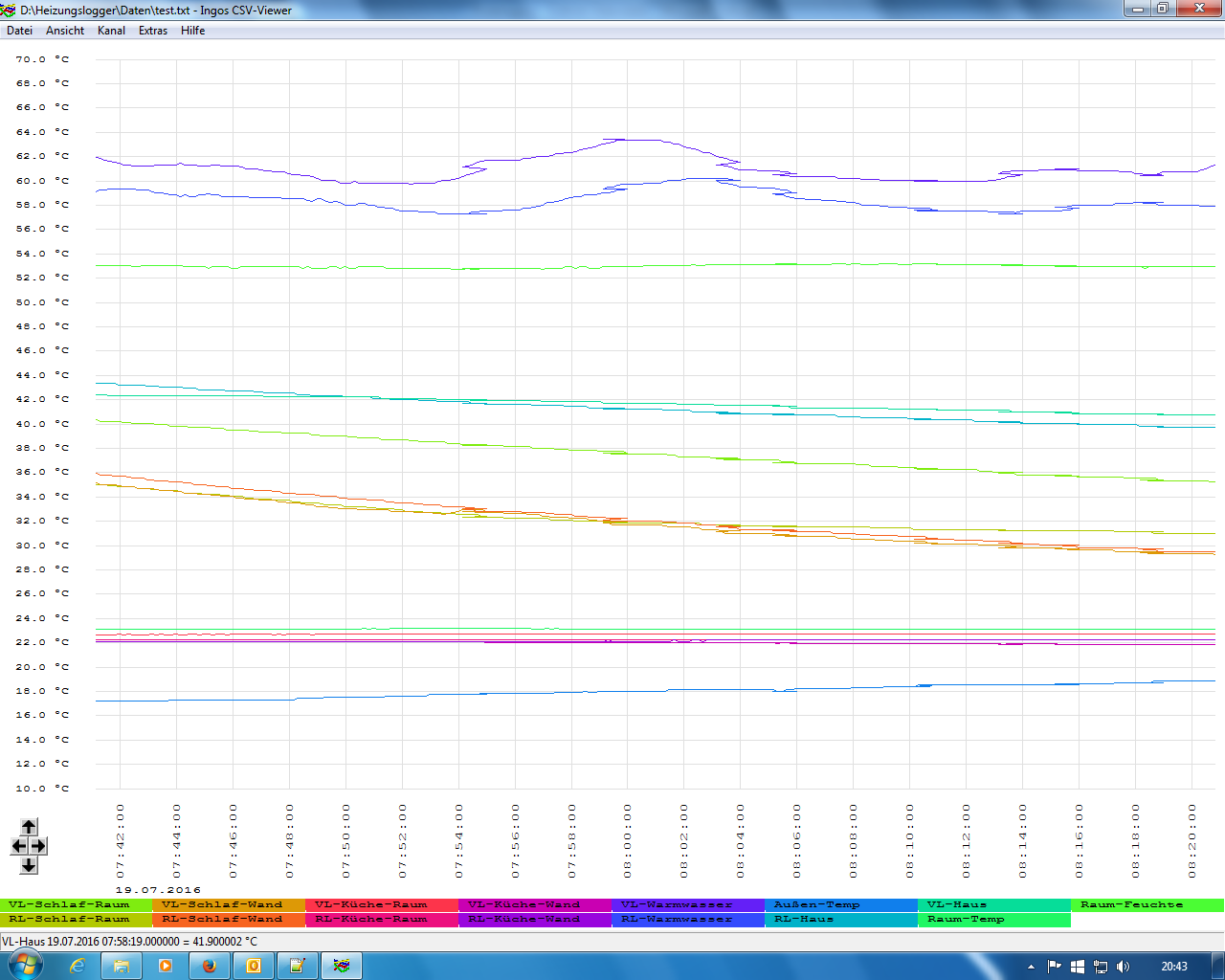Click the 08:10:00 time axis label
The width and height of the screenshot is (1225, 980).
click(909, 841)
